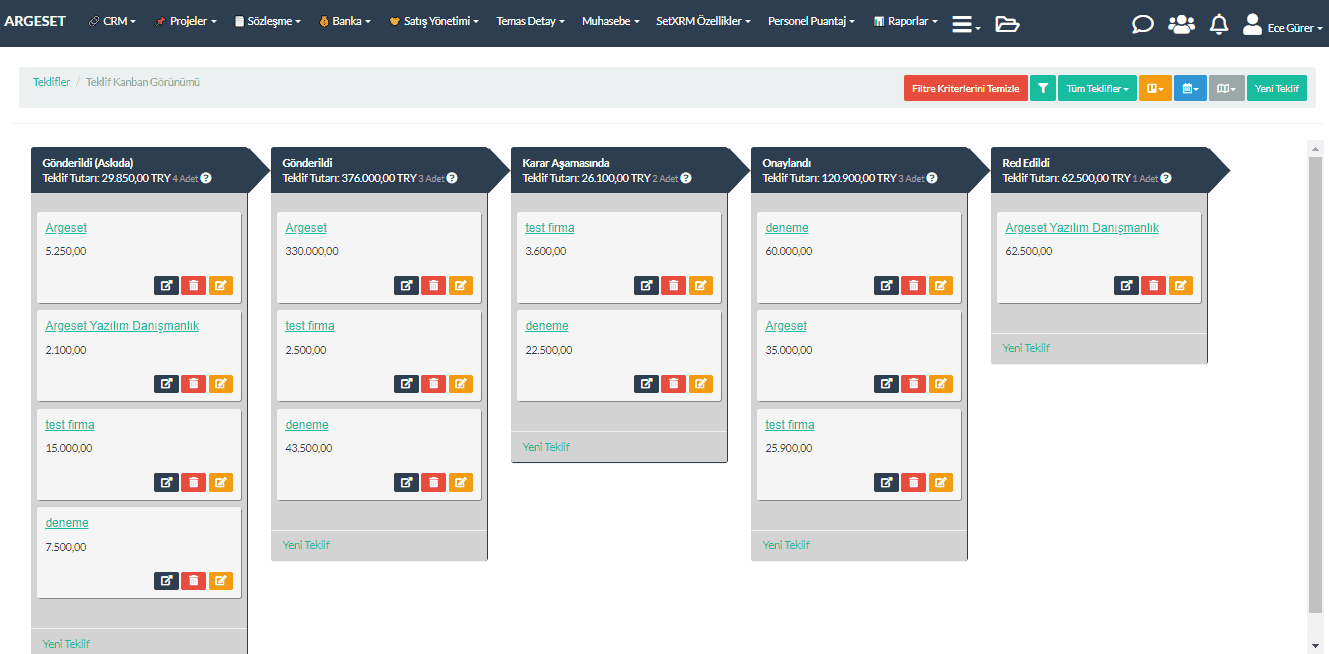The width and height of the screenshot is (1329, 654).
Task: Delete the deneme 7.500,00 card
Action: click(x=193, y=580)
